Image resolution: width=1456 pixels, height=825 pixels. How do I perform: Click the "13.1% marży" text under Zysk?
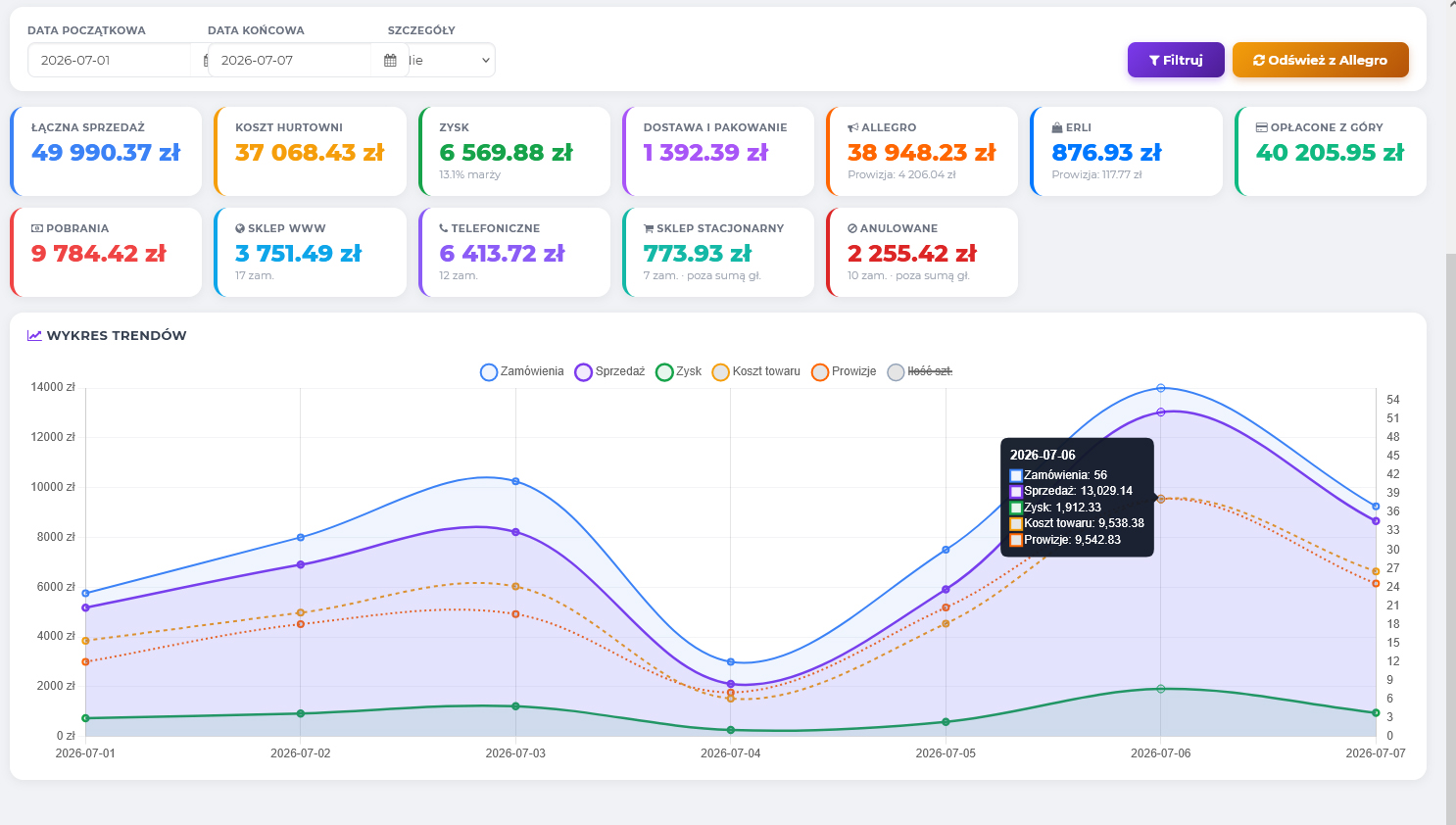pos(469,174)
